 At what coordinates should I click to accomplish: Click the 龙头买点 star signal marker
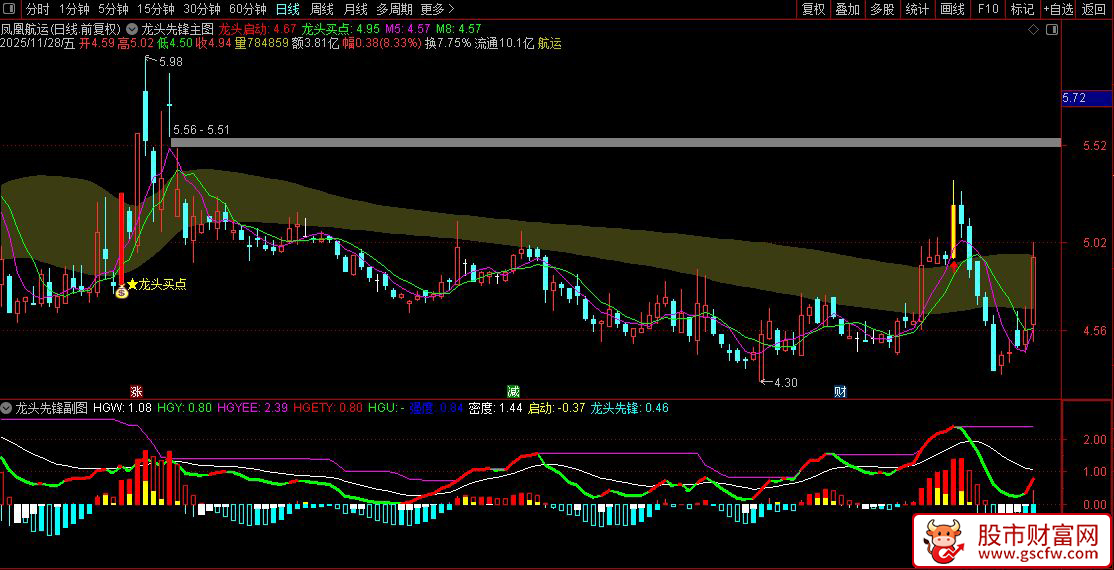pos(131,285)
